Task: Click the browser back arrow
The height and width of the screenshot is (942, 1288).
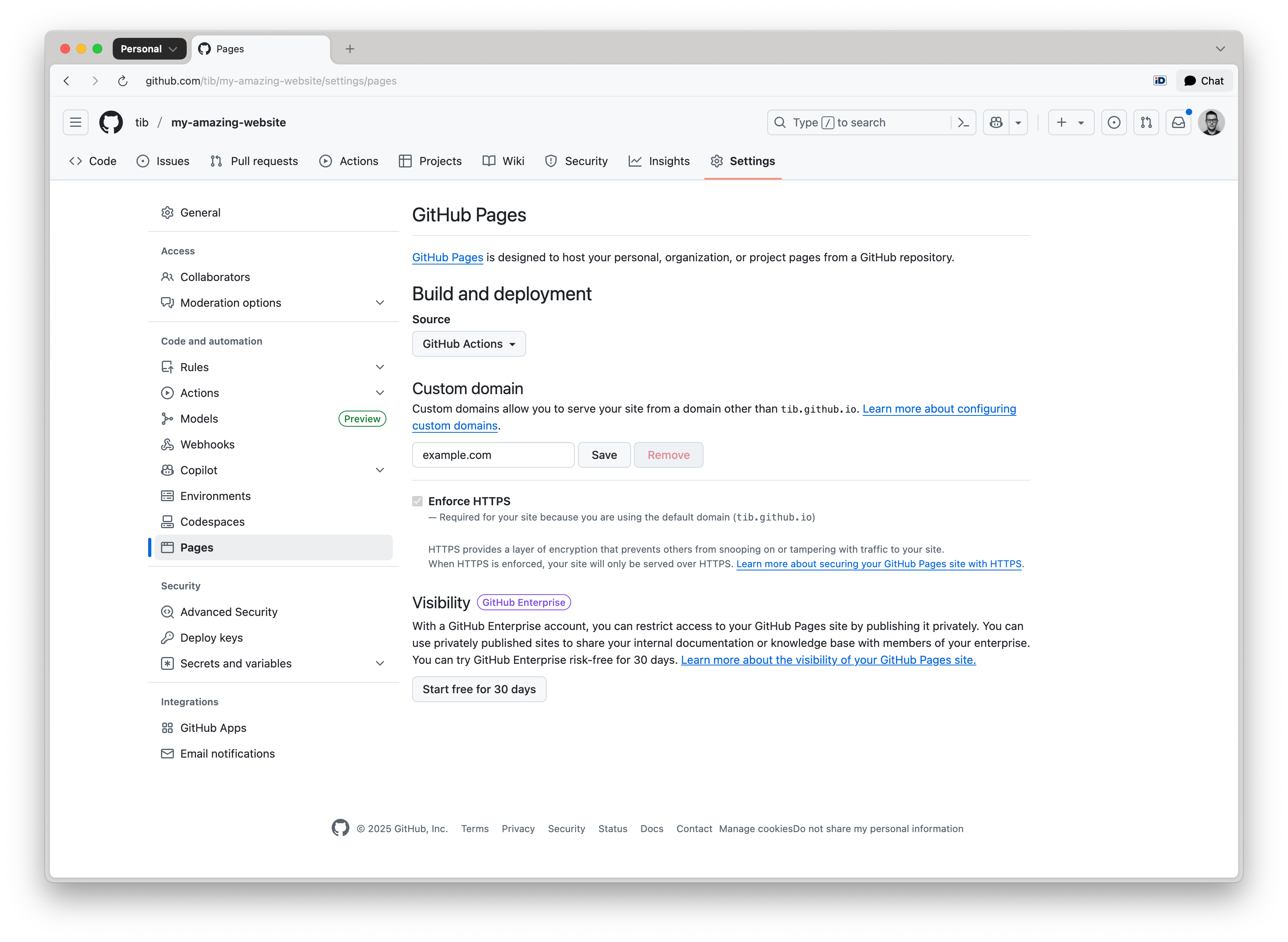Action: (67, 81)
